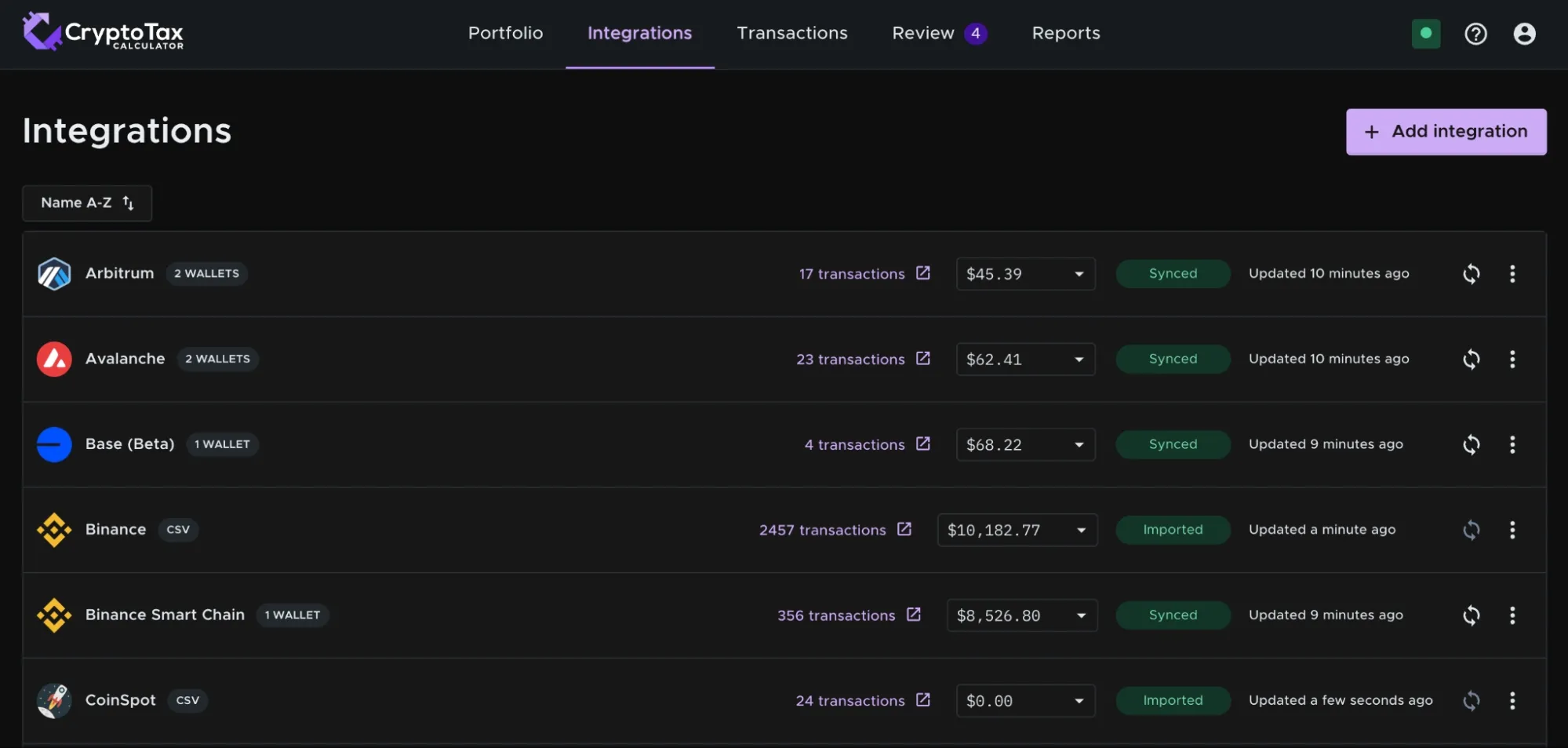Viewport: 1568px width, 748px height.
Task: Click the Synced status on Avalanche row
Action: pos(1173,359)
